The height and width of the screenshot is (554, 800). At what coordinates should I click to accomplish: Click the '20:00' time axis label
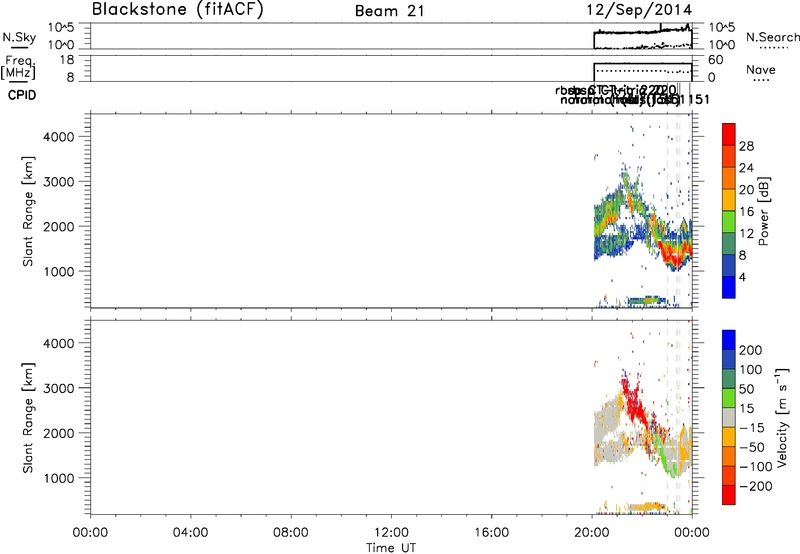tap(592, 533)
